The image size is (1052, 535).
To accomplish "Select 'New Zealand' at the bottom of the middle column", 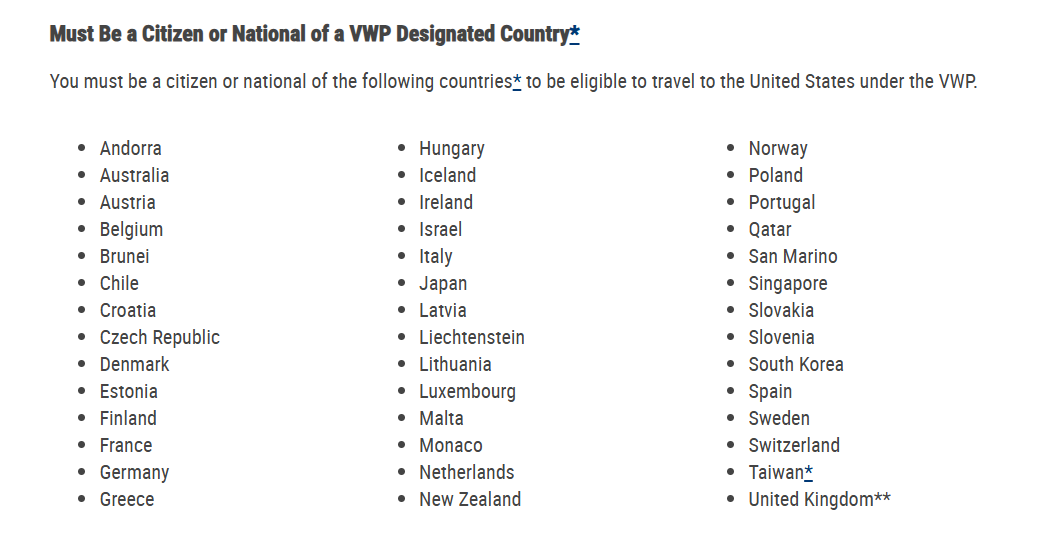I will [x=470, y=499].
